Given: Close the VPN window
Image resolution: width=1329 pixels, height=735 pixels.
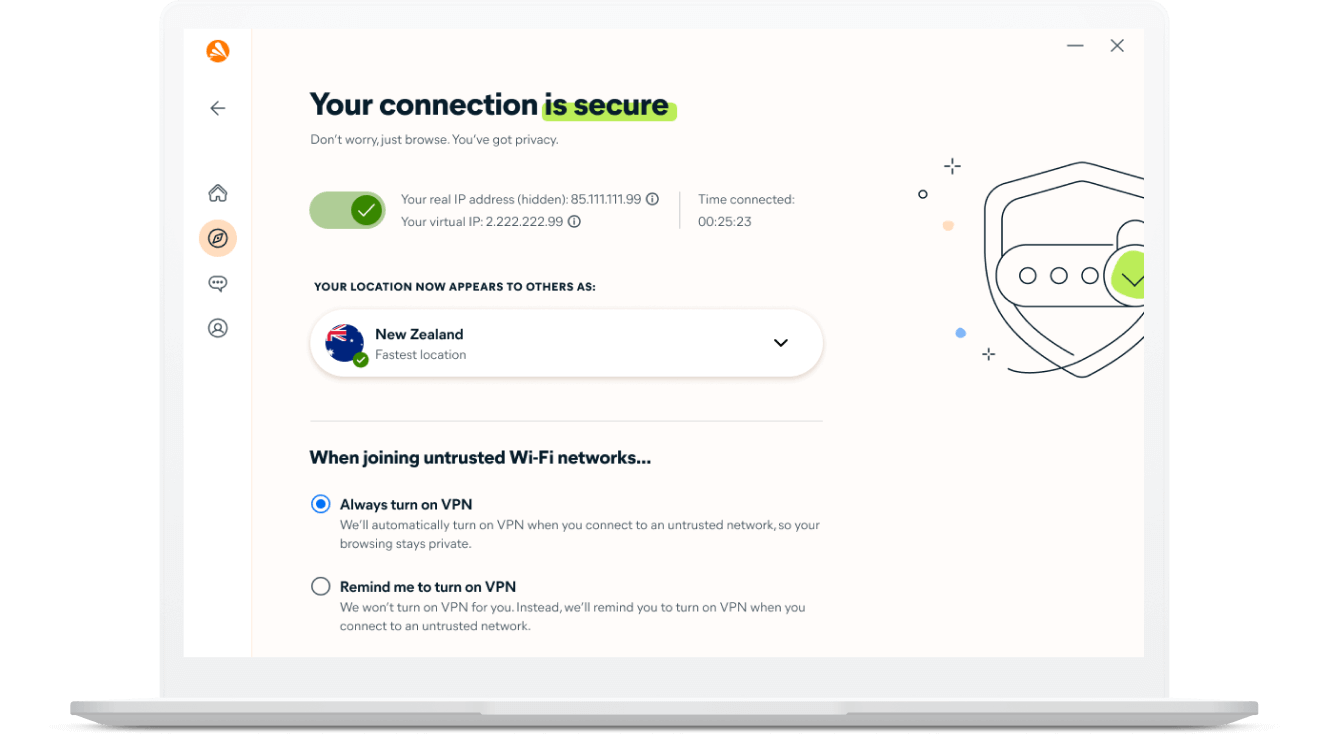Looking at the screenshot, I should [x=1117, y=46].
